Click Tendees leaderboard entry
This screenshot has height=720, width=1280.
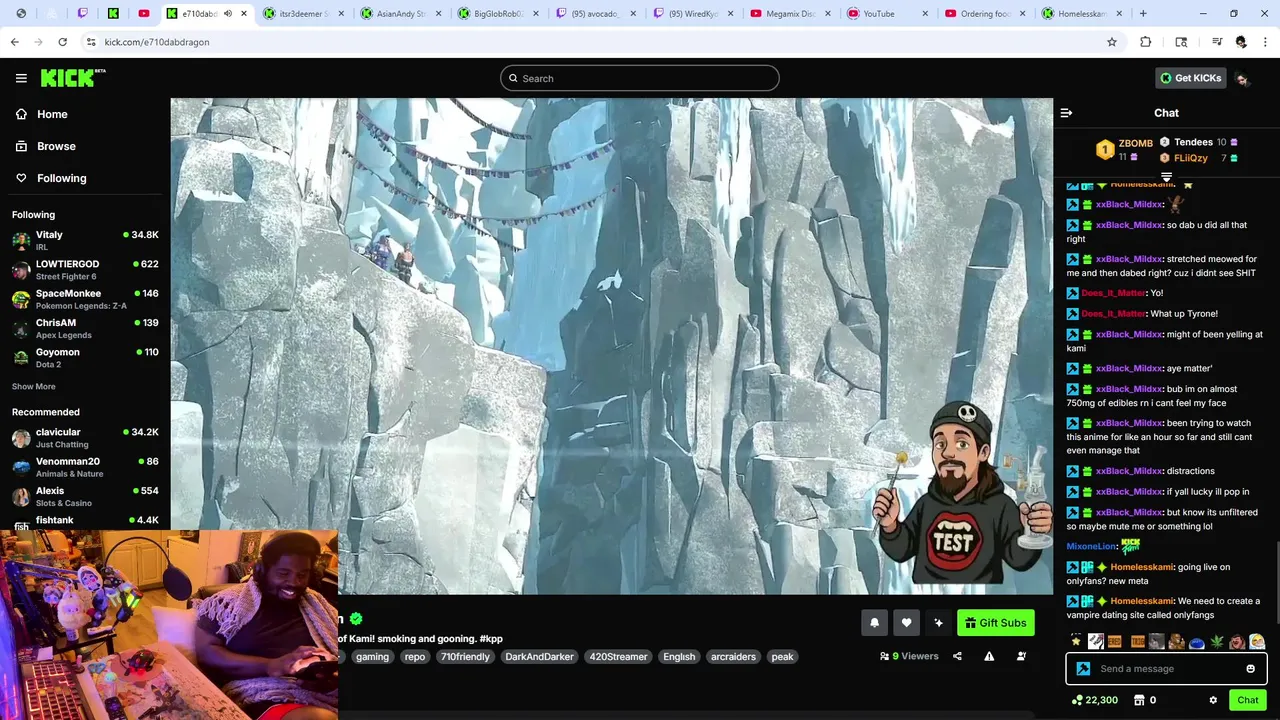pyautogui.click(x=1198, y=142)
